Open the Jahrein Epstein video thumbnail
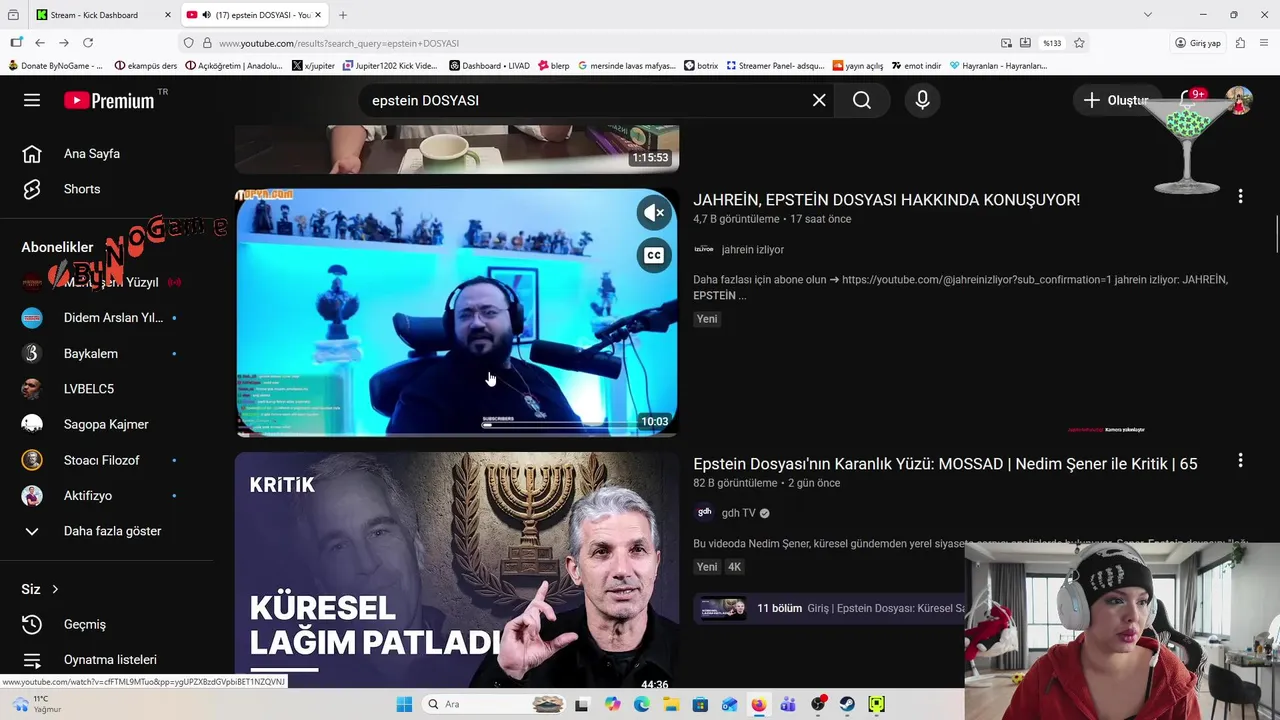The image size is (1280, 720). [x=456, y=312]
